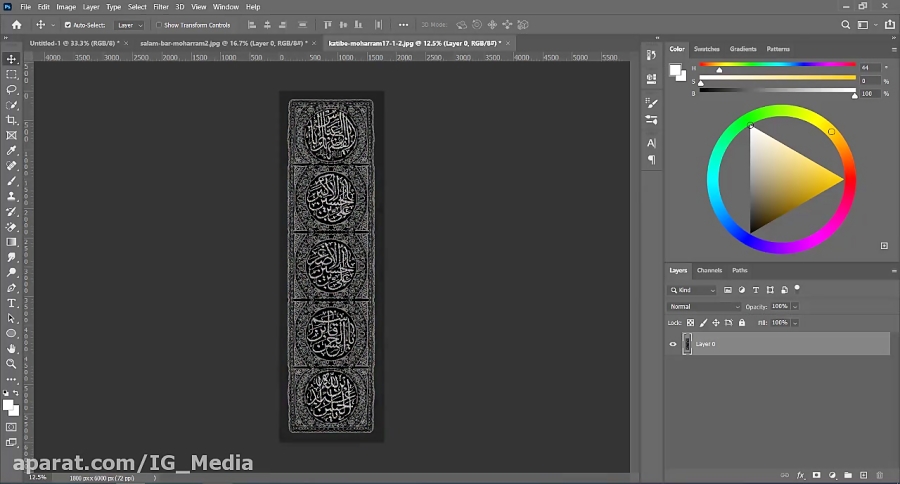Delete layer with trash icon

(x=879, y=475)
